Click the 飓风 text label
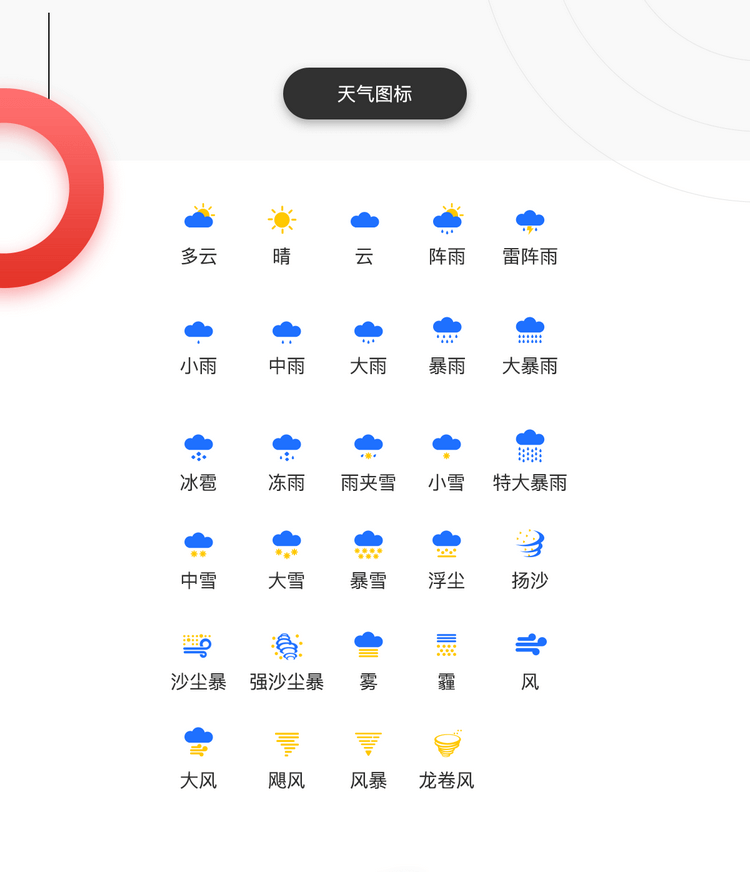Image resolution: width=750 pixels, height=872 pixels. (x=287, y=780)
